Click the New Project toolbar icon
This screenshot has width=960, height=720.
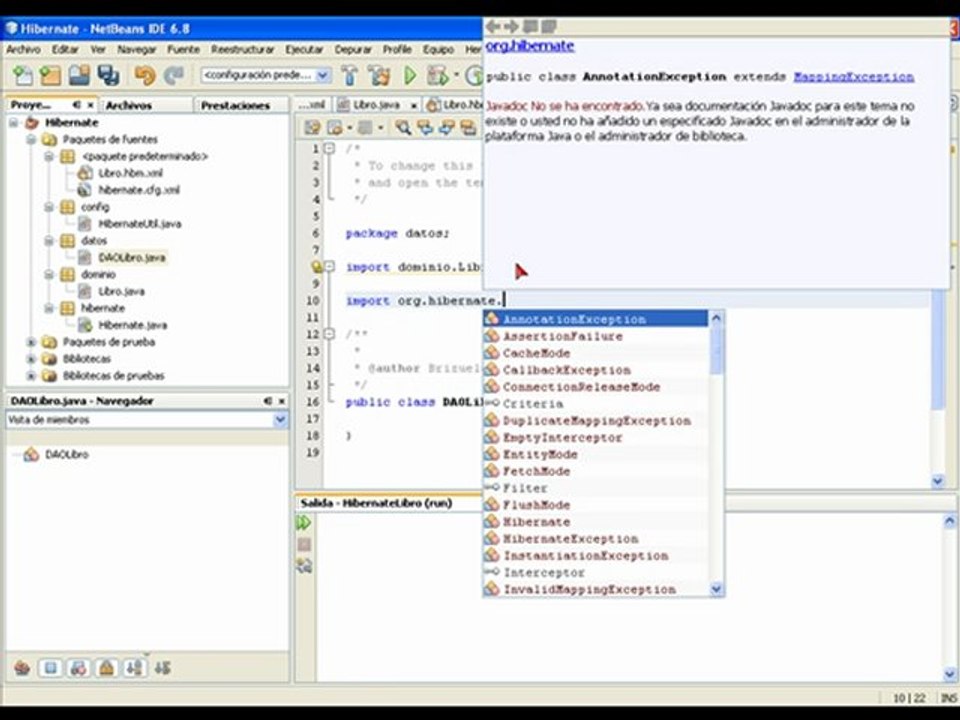(50, 75)
